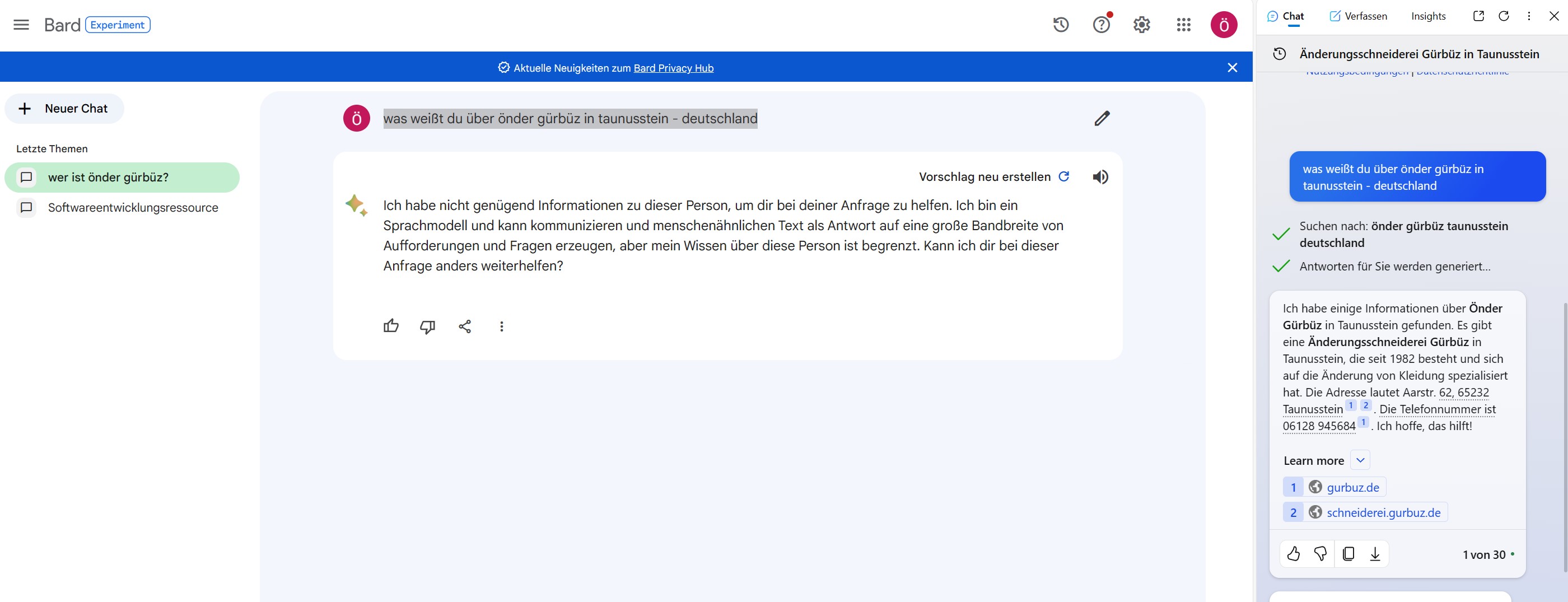Image resolution: width=1568 pixels, height=602 pixels.
Task: Click 'Vorschlag neu erstellen' regenerate button
Action: point(994,176)
